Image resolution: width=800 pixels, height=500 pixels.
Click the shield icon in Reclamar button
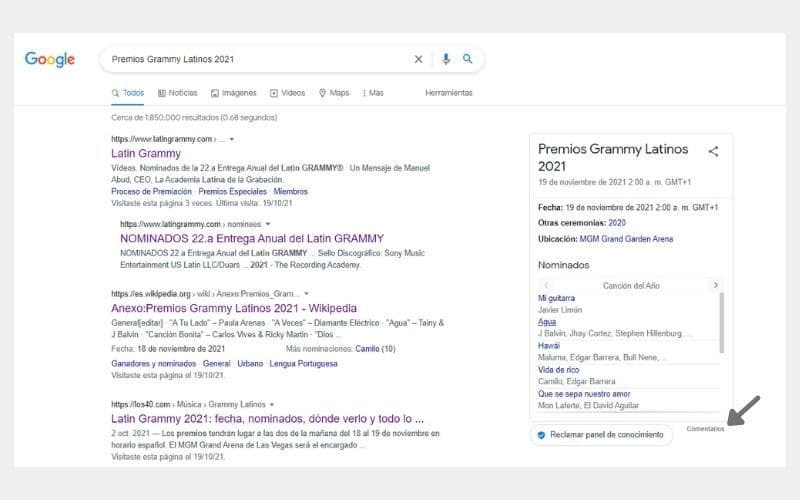(541, 435)
